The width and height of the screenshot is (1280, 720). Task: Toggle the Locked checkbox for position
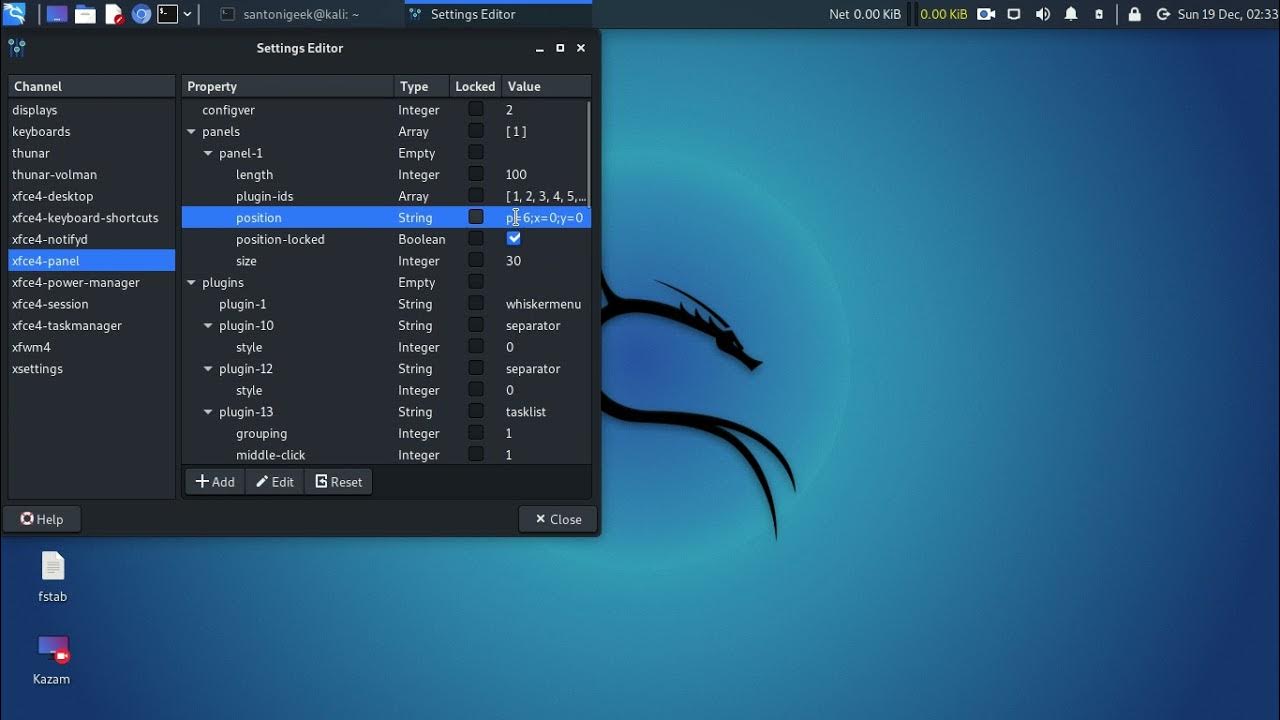point(476,217)
